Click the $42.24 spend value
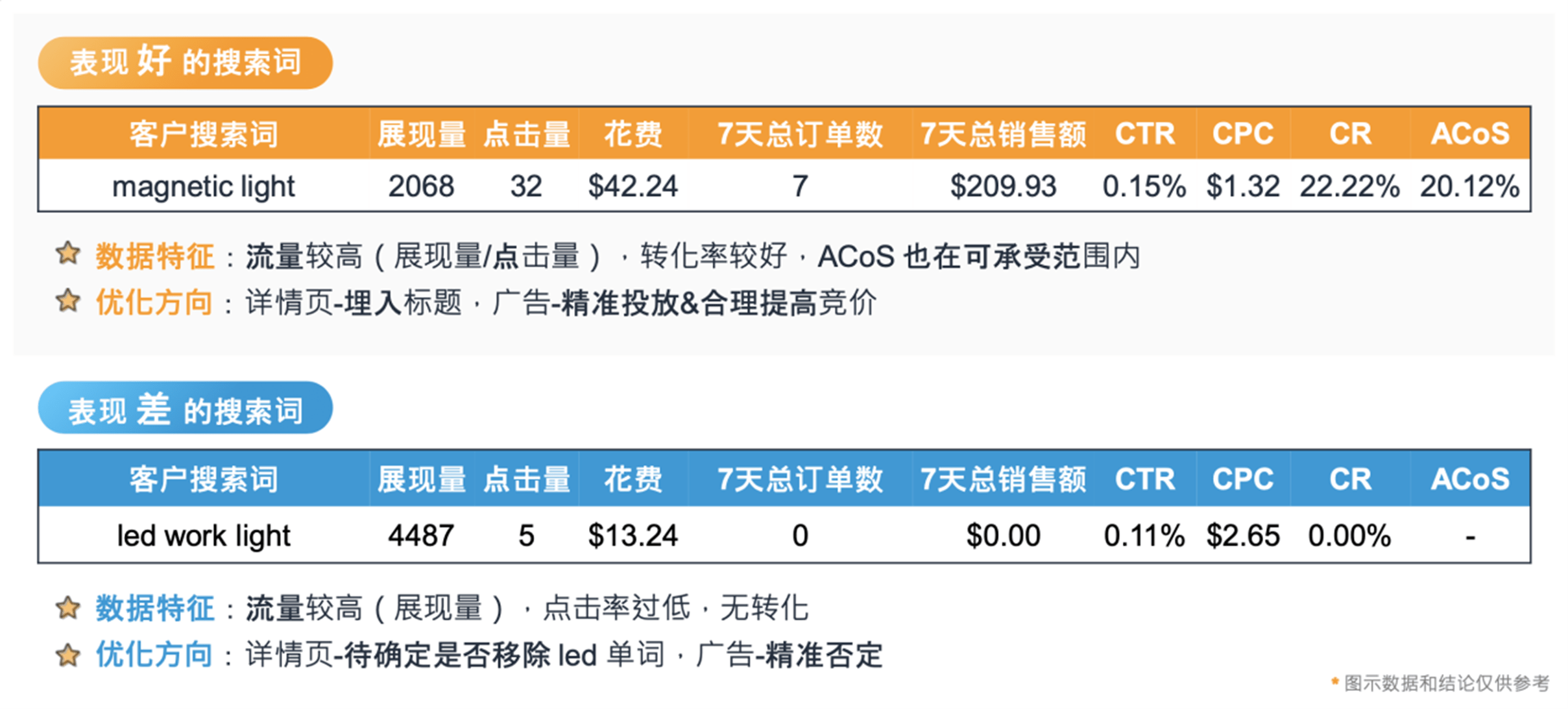 click(x=633, y=187)
